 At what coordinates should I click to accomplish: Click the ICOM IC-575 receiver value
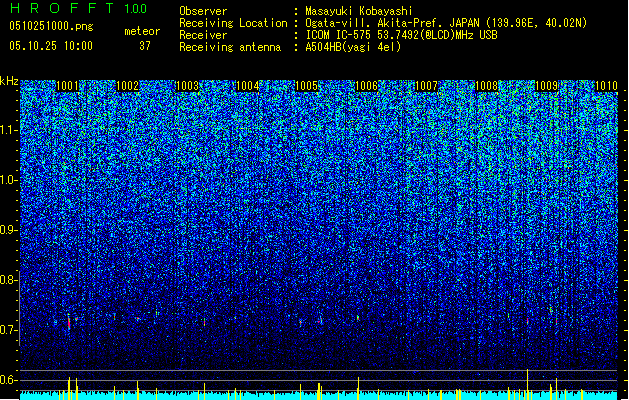coord(401,35)
